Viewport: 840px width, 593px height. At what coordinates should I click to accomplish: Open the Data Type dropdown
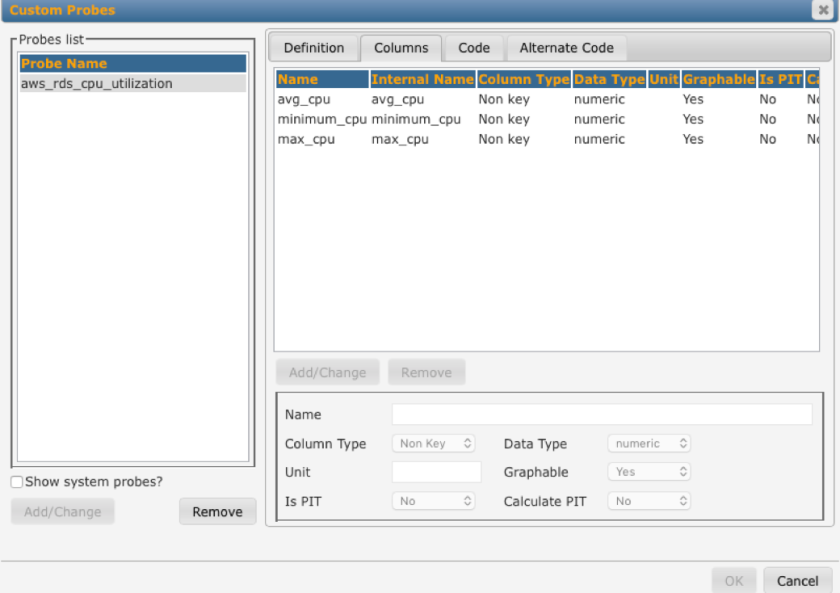point(649,443)
